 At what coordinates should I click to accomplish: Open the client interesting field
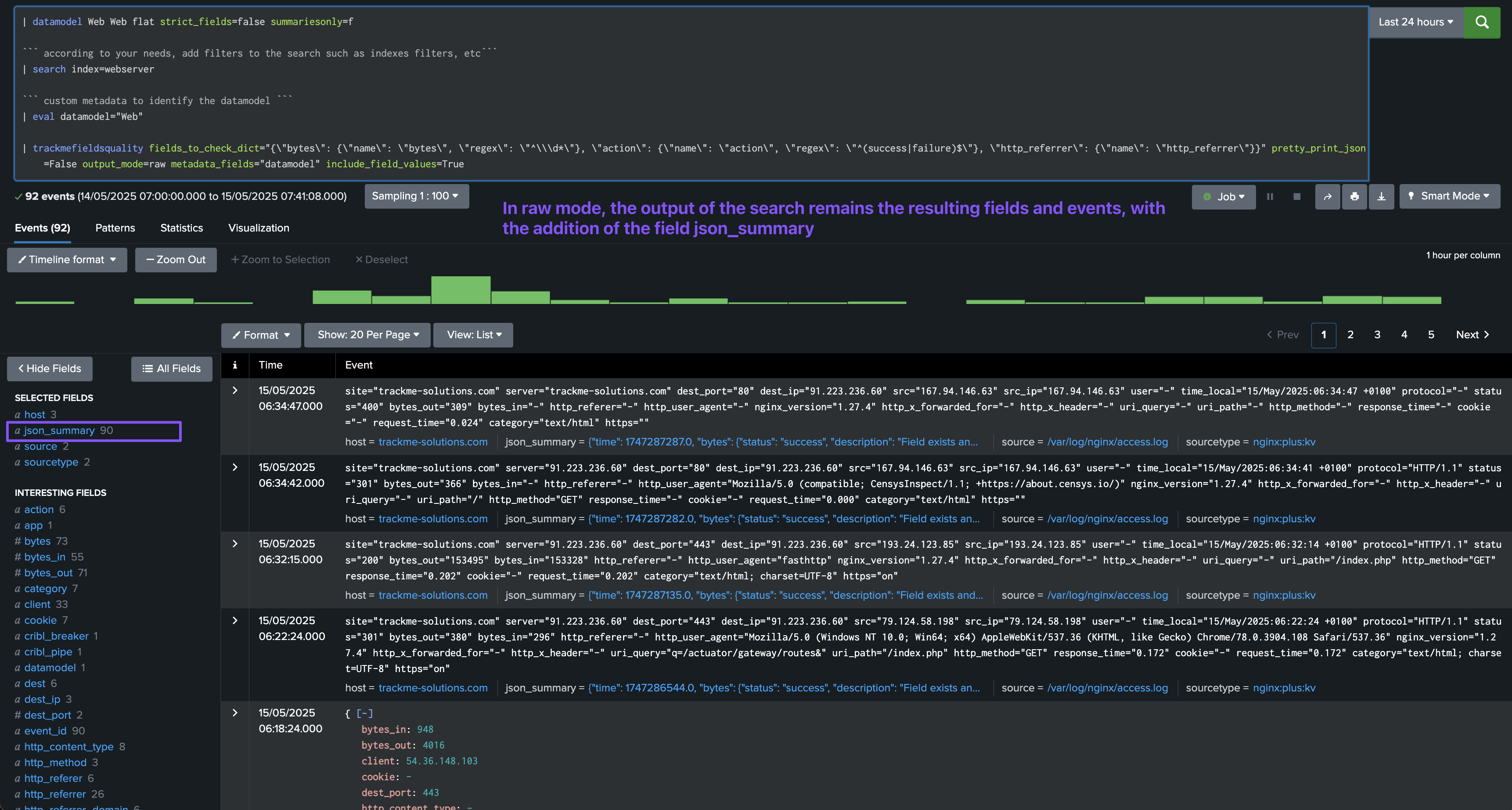tap(37, 604)
